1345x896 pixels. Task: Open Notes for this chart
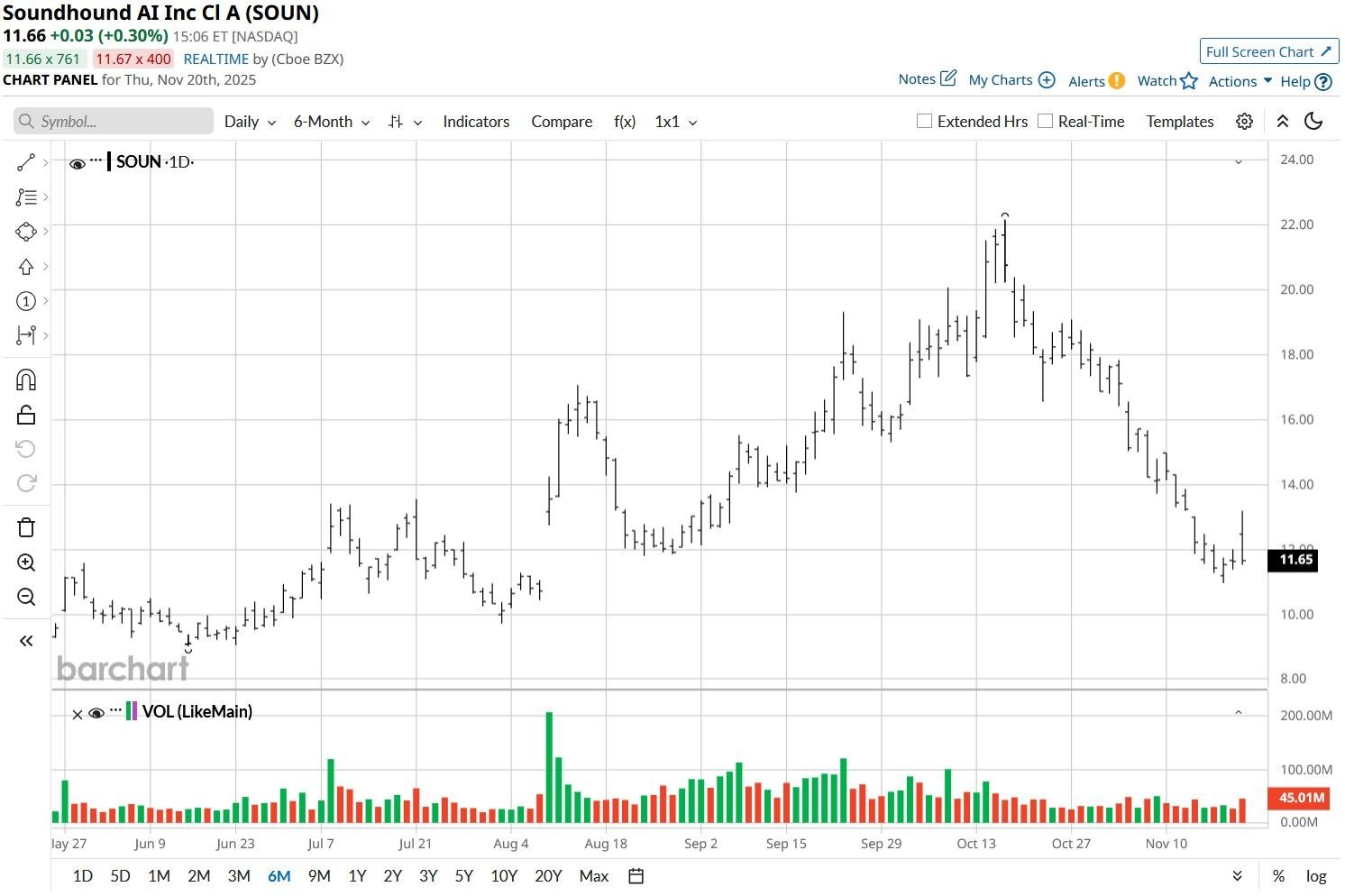(928, 79)
